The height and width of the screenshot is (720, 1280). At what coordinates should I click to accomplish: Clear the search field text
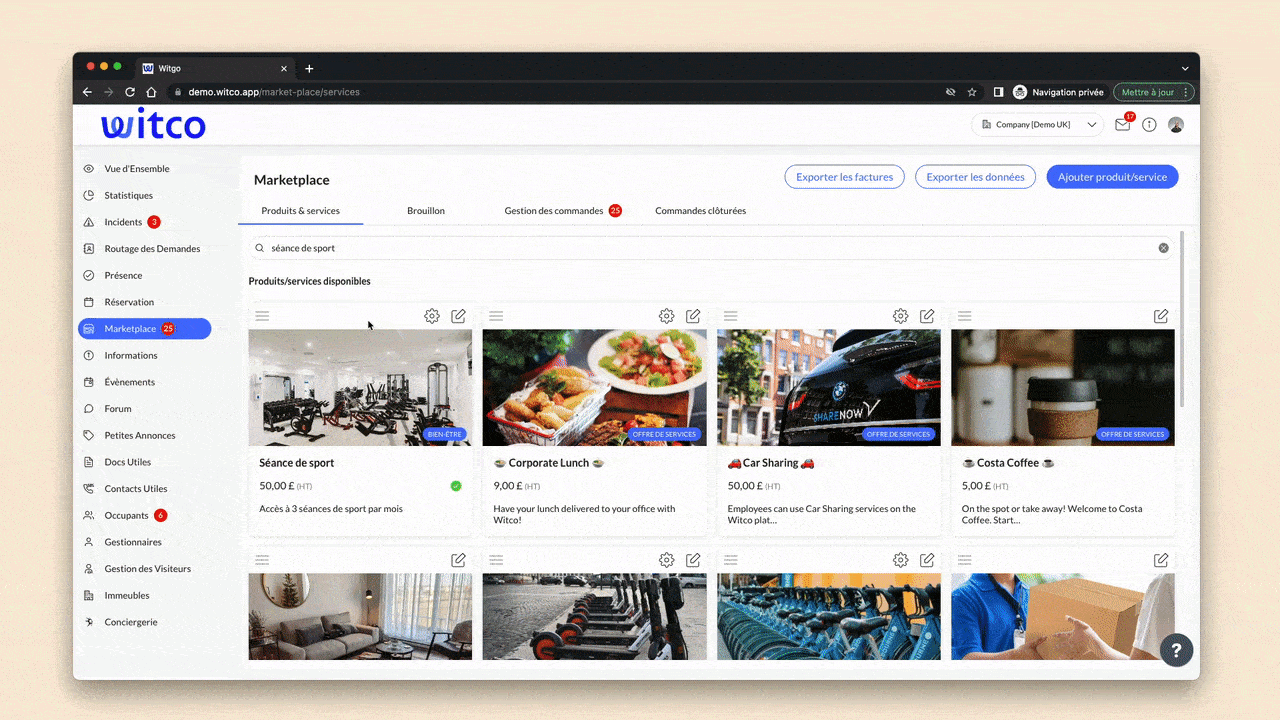point(1163,248)
